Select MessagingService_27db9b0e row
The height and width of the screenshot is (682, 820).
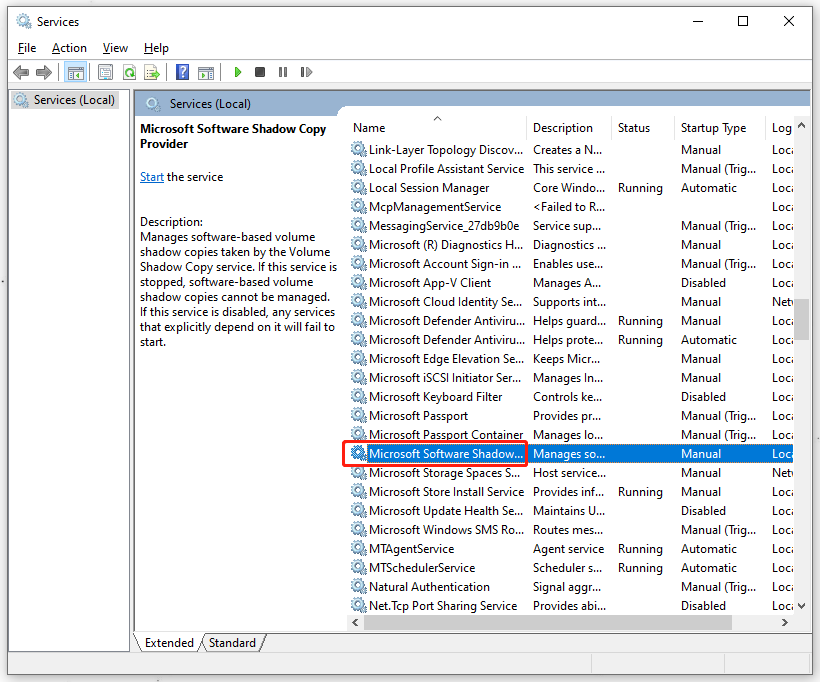tap(571, 225)
